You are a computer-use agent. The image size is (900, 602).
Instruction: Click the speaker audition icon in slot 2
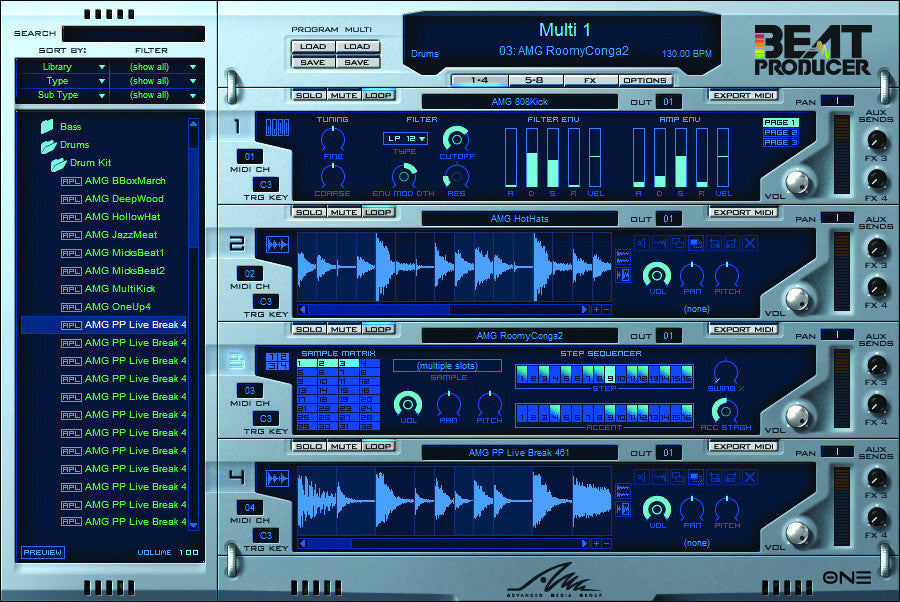click(x=642, y=243)
